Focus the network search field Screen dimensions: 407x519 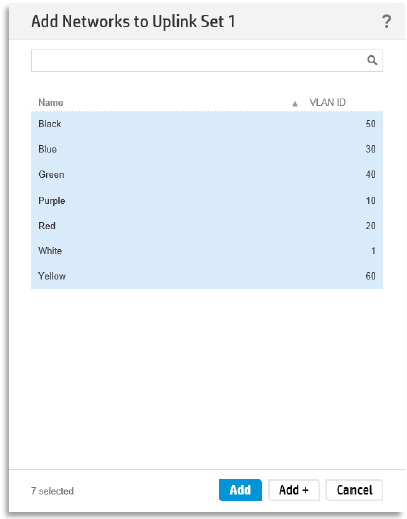[207, 61]
